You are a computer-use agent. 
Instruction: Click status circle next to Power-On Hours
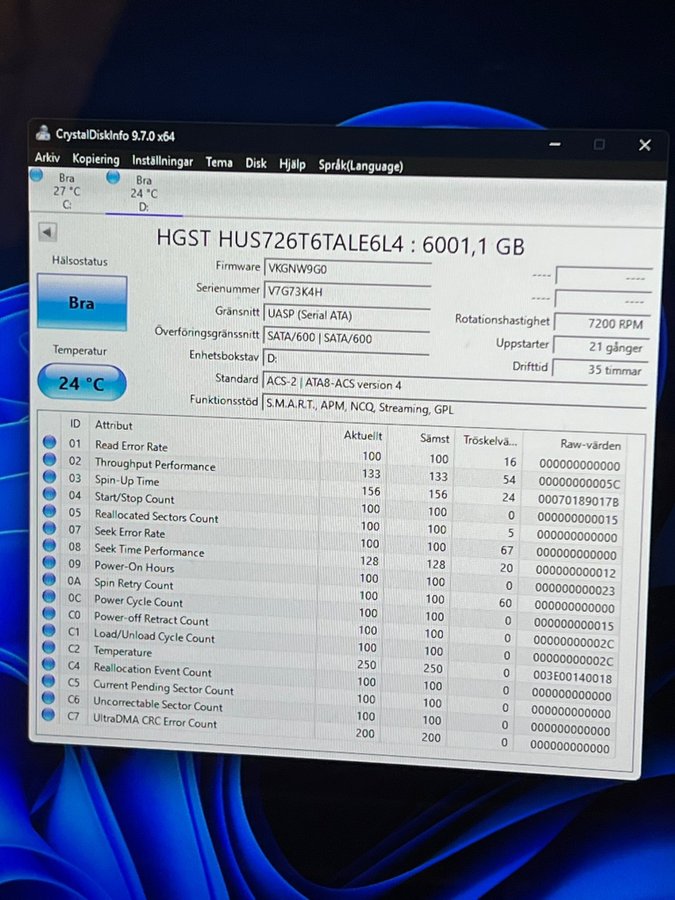tap(49, 564)
